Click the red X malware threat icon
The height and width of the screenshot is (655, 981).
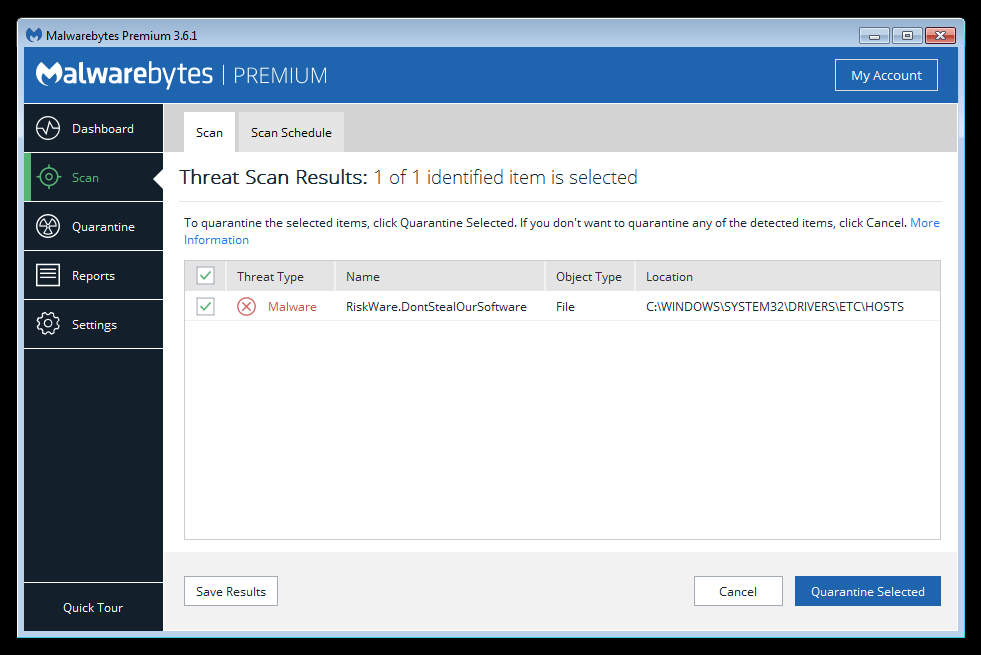tap(246, 307)
